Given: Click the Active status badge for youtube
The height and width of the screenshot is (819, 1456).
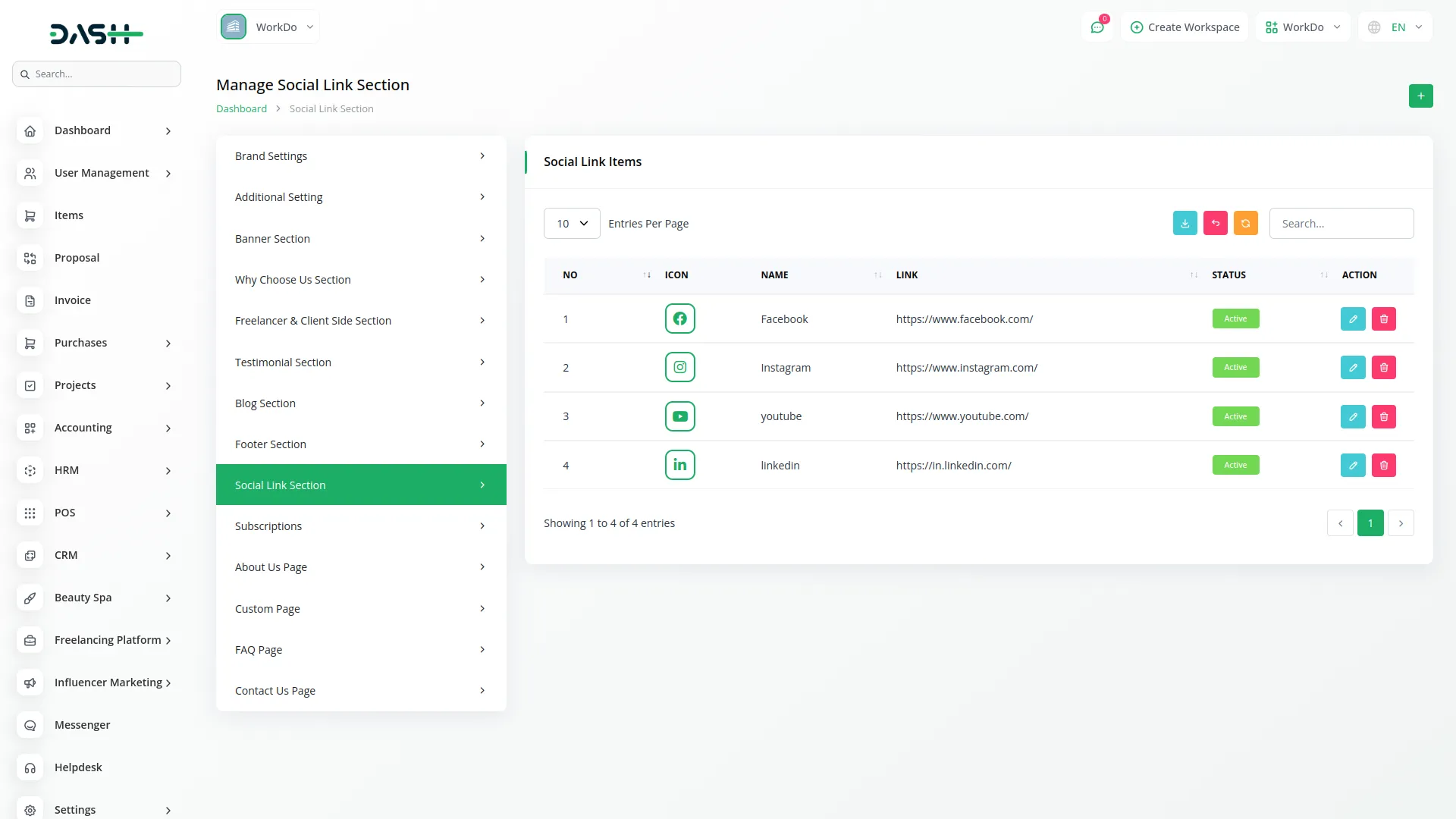Looking at the screenshot, I should point(1235,416).
